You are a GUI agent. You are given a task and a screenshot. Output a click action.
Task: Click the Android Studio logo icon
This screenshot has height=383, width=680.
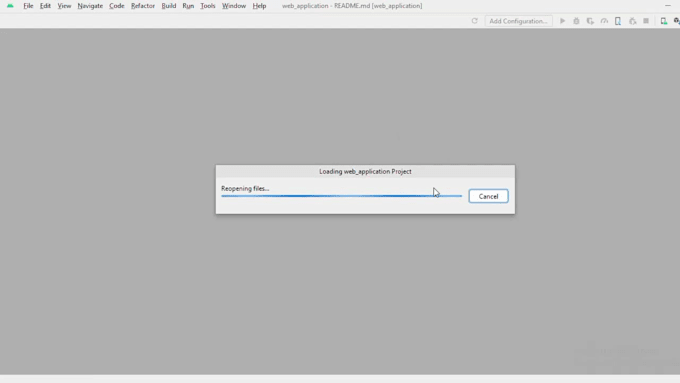tap(10, 6)
